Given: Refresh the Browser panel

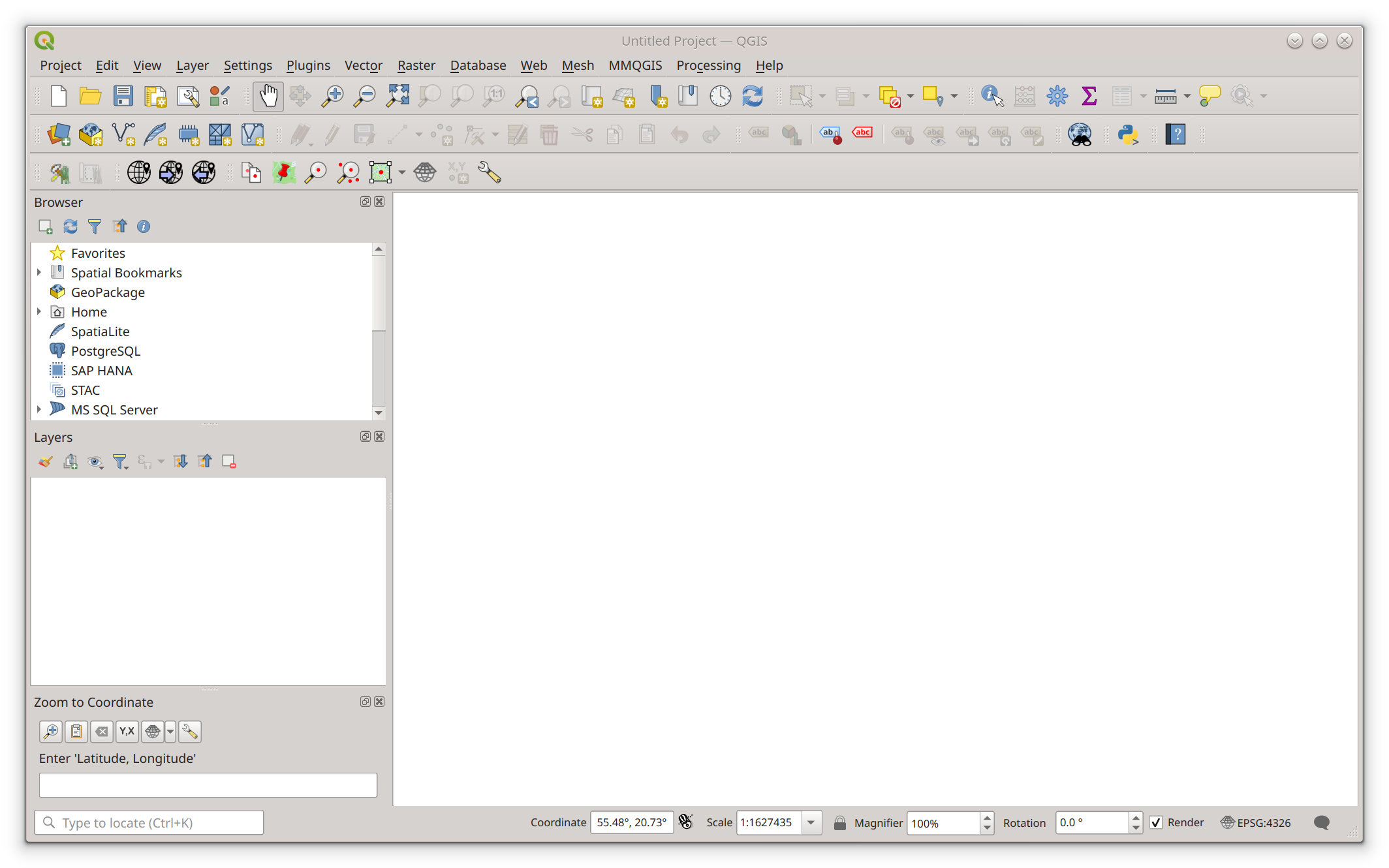Looking at the screenshot, I should click(x=70, y=226).
